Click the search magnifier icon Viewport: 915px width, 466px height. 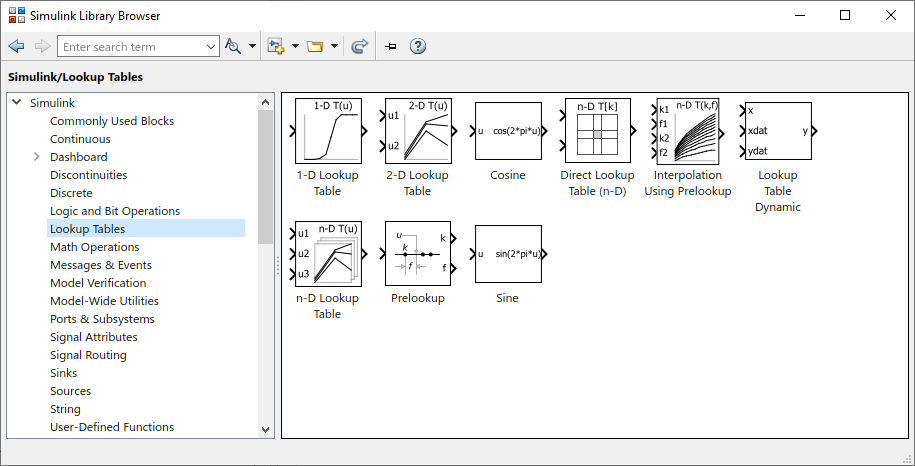[233, 47]
